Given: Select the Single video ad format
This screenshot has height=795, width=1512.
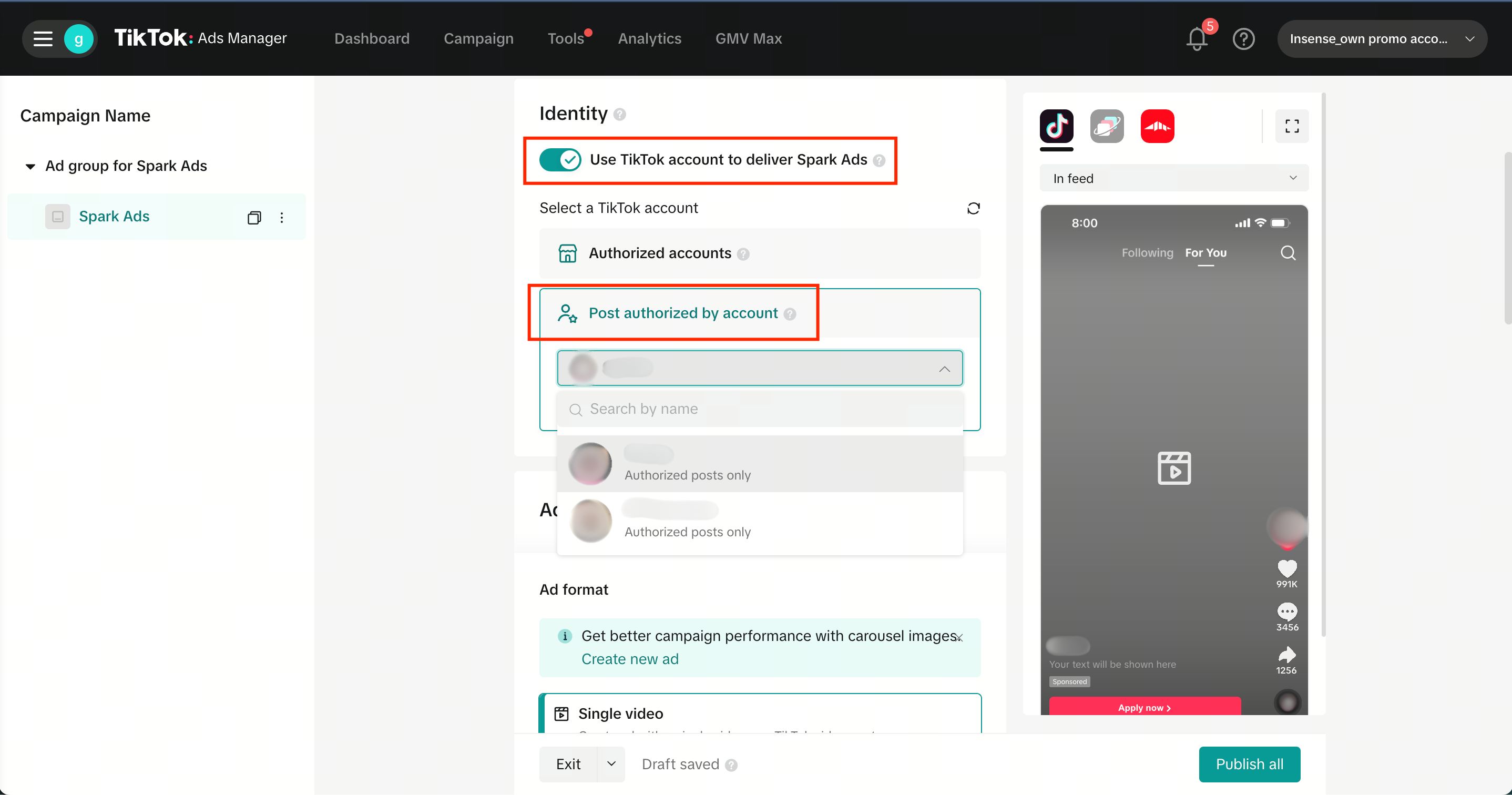Looking at the screenshot, I should coord(760,714).
